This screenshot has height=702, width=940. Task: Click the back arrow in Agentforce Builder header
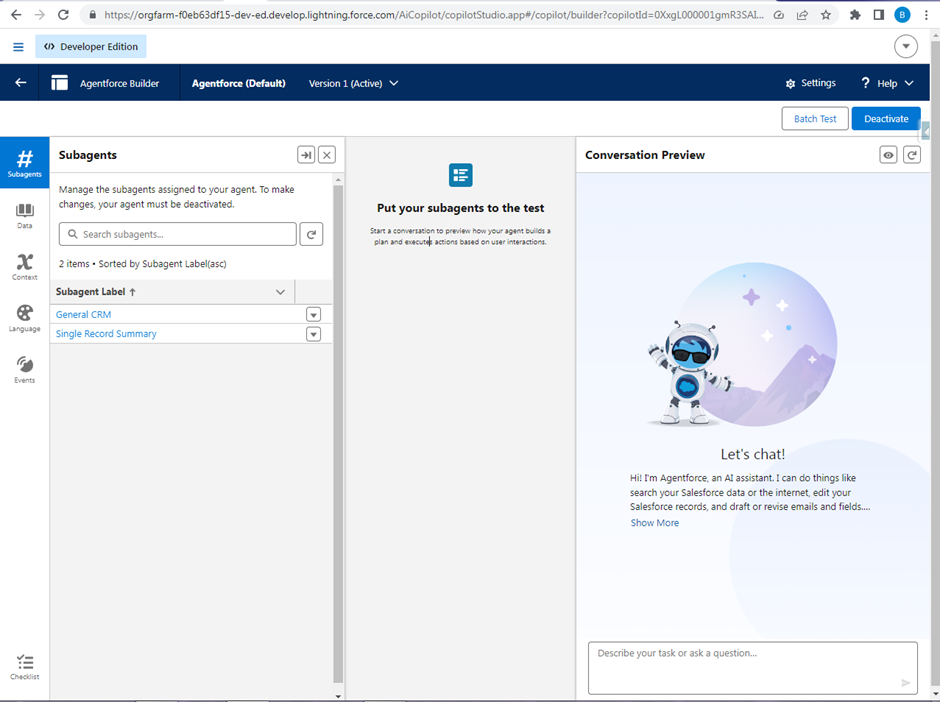coord(20,83)
